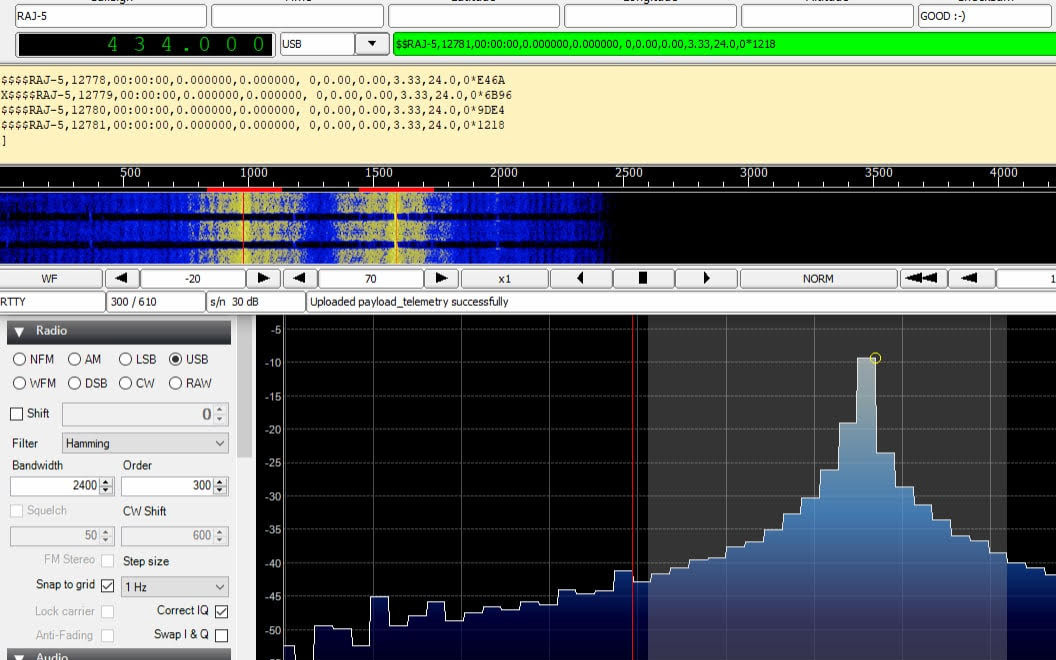1056x660 pixels.
Task: Click right arrow beside the -20 waterfall level
Action: pos(263,278)
